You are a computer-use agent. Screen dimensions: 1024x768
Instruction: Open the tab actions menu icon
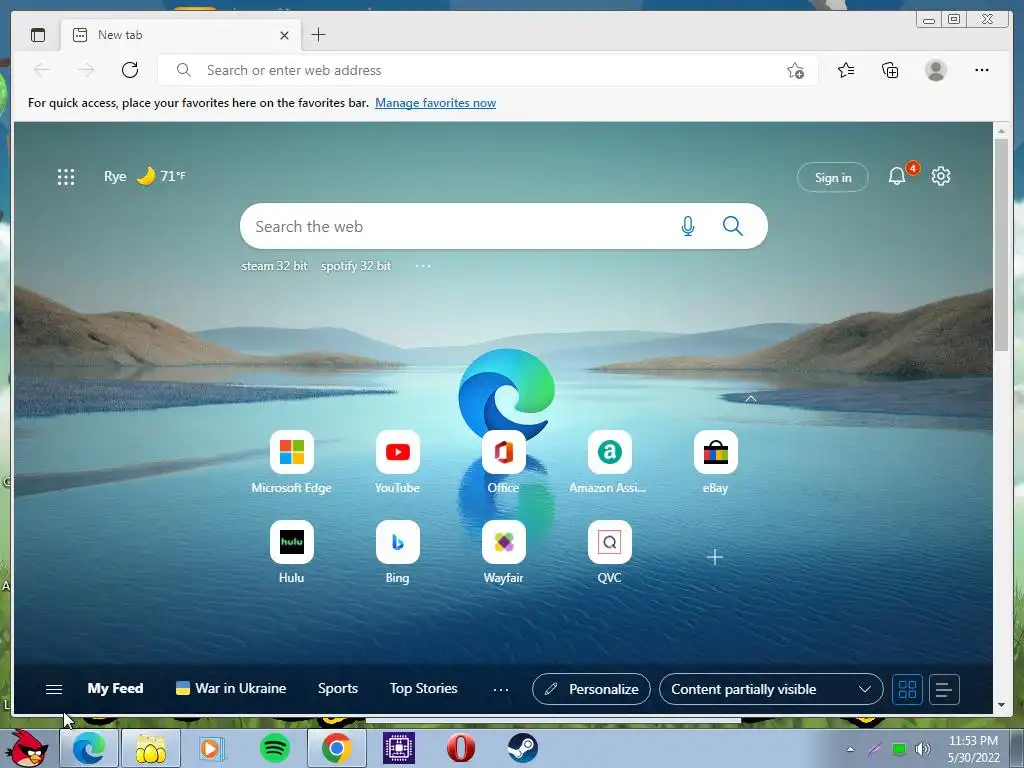click(x=38, y=35)
